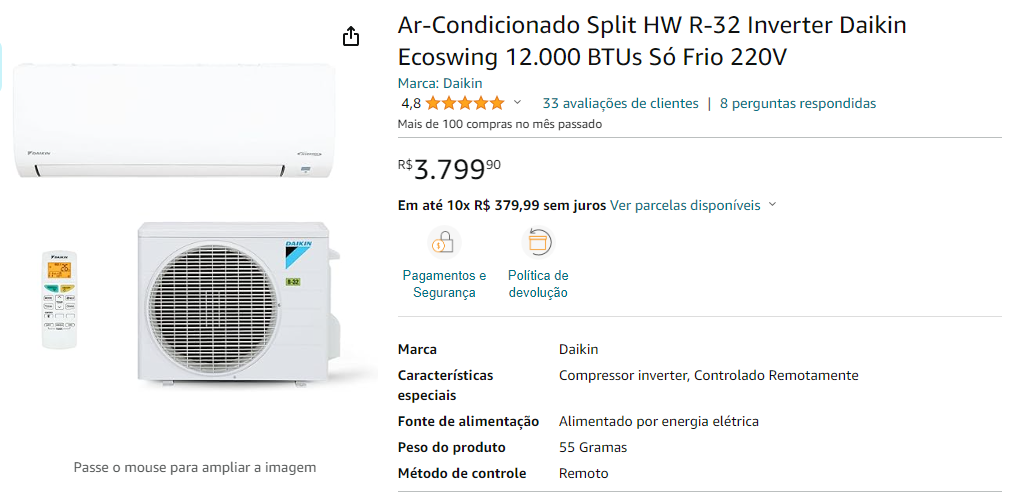The image size is (1024, 498).
Task: Click the five-star rating icons
Action: pyautogui.click(x=465, y=103)
